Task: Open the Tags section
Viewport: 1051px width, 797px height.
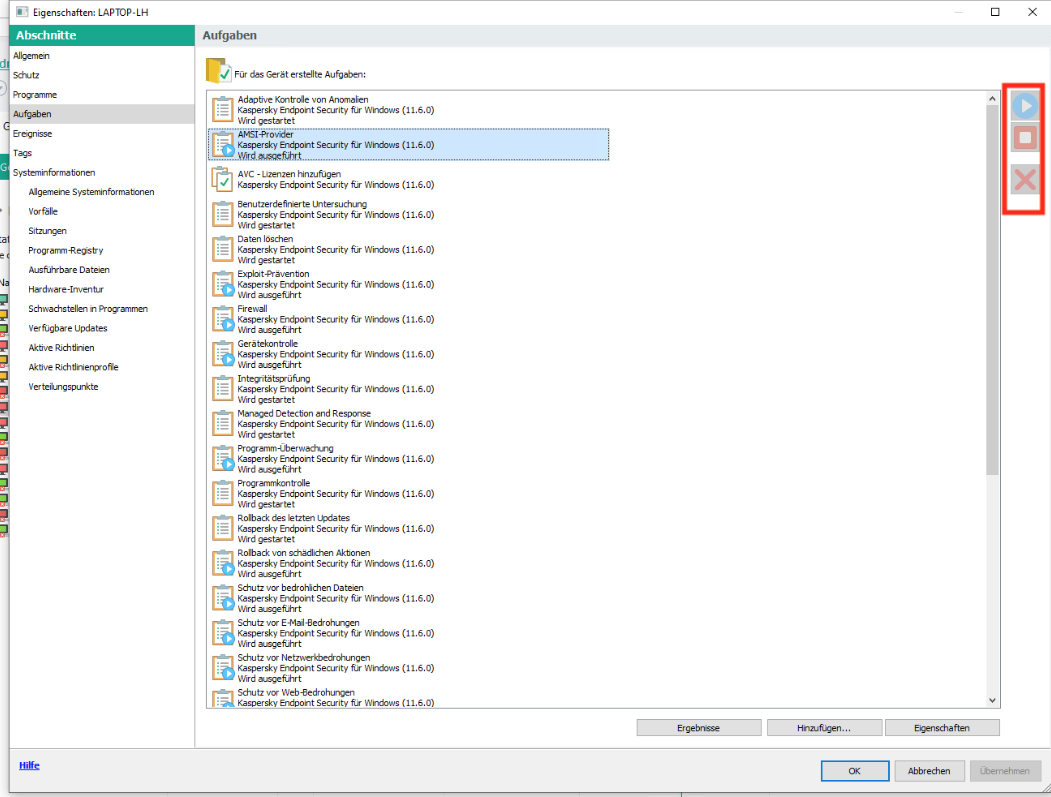Action: pyautogui.click(x=22, y=153)
